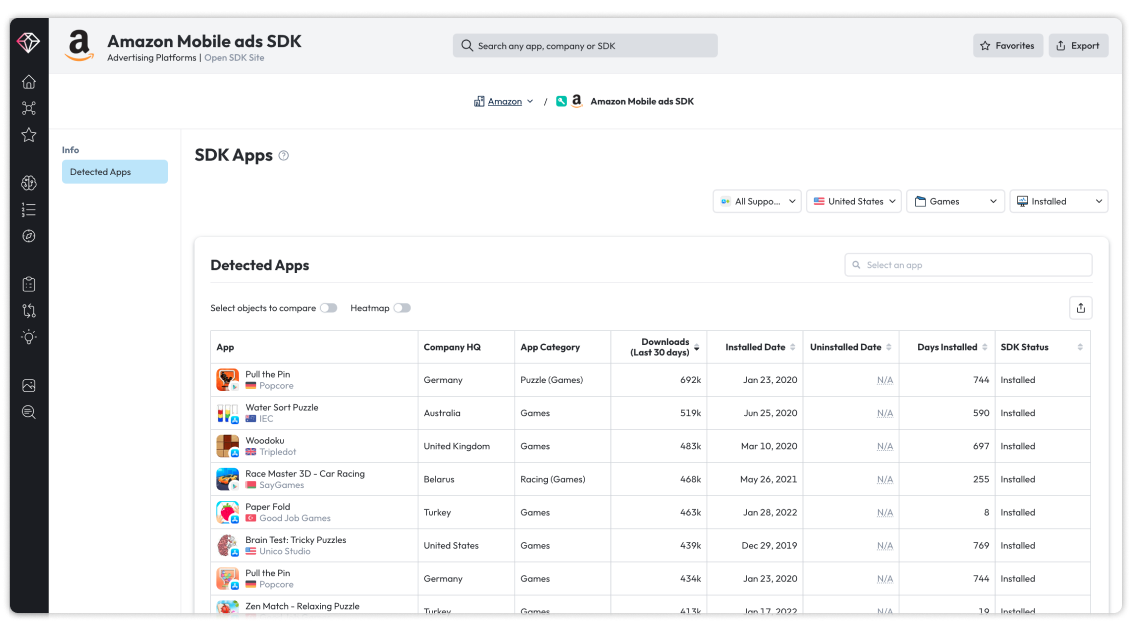Open United States country dropdown
Image resolution: width=1132 pixels, height=630 pixels.
coord(854,201)
